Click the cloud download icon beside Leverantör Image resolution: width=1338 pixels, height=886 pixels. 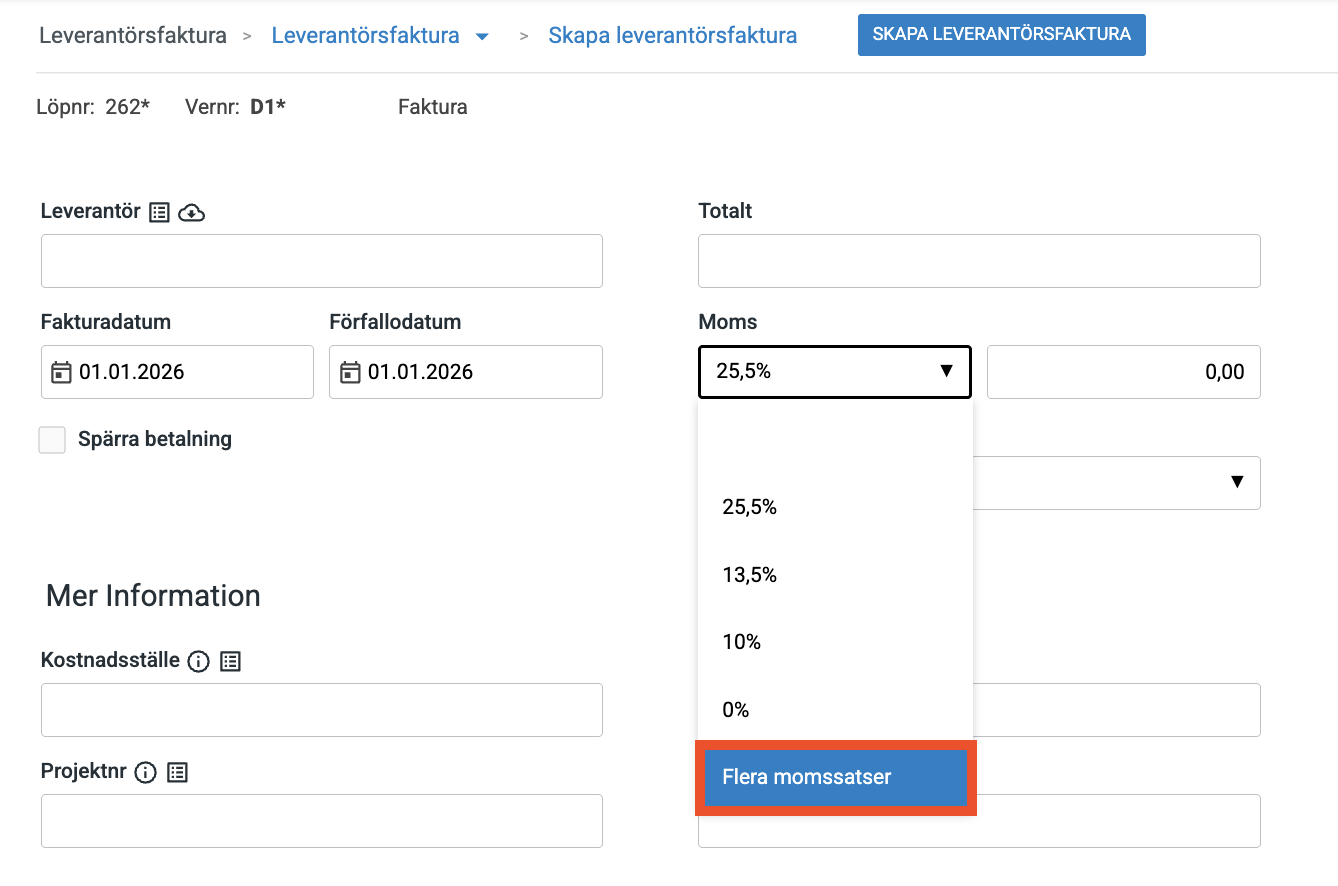pos(191,212)
